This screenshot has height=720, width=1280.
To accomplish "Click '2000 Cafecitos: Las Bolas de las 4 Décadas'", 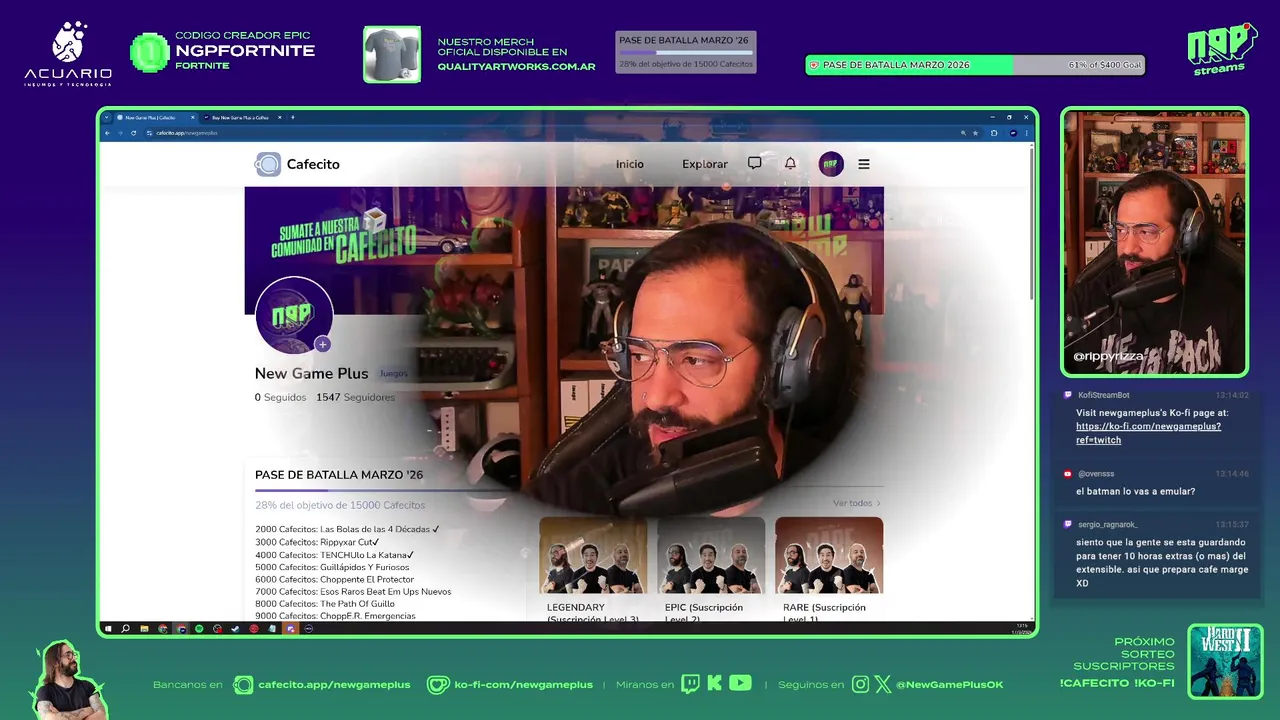I will pyautogui.click(x=347, y=529).
